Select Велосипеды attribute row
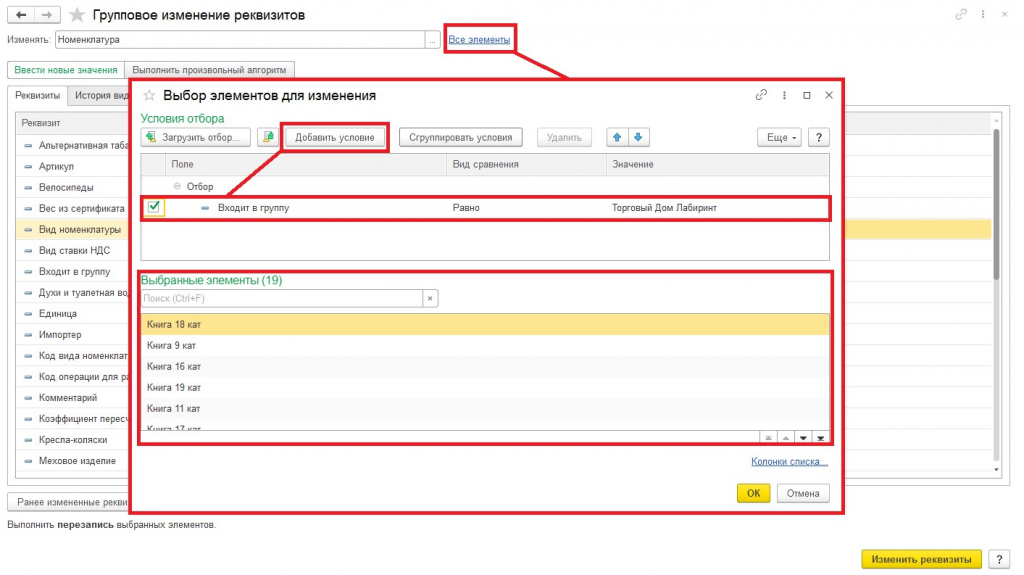This screenshot has height=575, width=1024. [73, 187]
